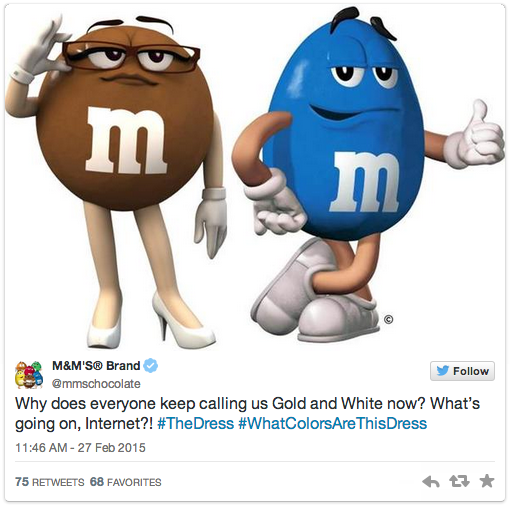Viewport: 511px width, 507px height.
Task: Open the #WhatColorsAreThisDress hashtag link
Action: (333, 423)
